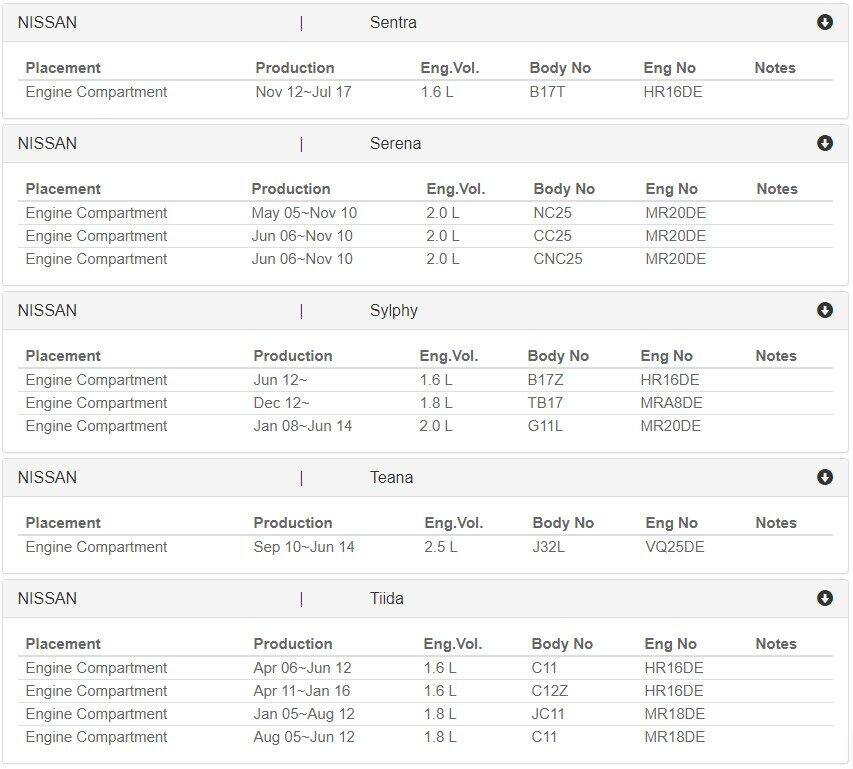Select the NISSAN Sentra header
This screenshot has width=853, height=769.
425,23
